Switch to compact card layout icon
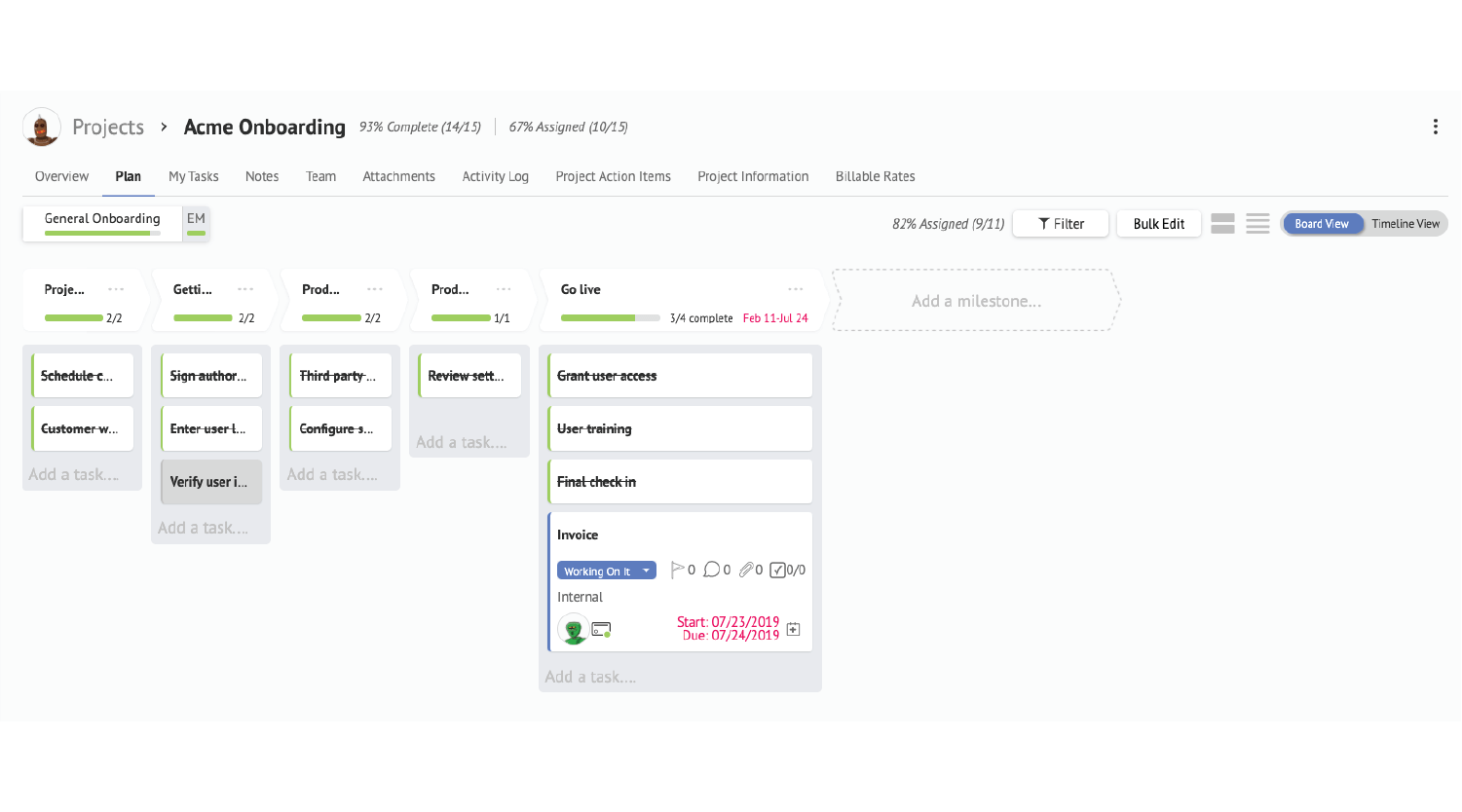Image resolution: width=1462 pixels, height=812 pixels. tap(1222, 224)
